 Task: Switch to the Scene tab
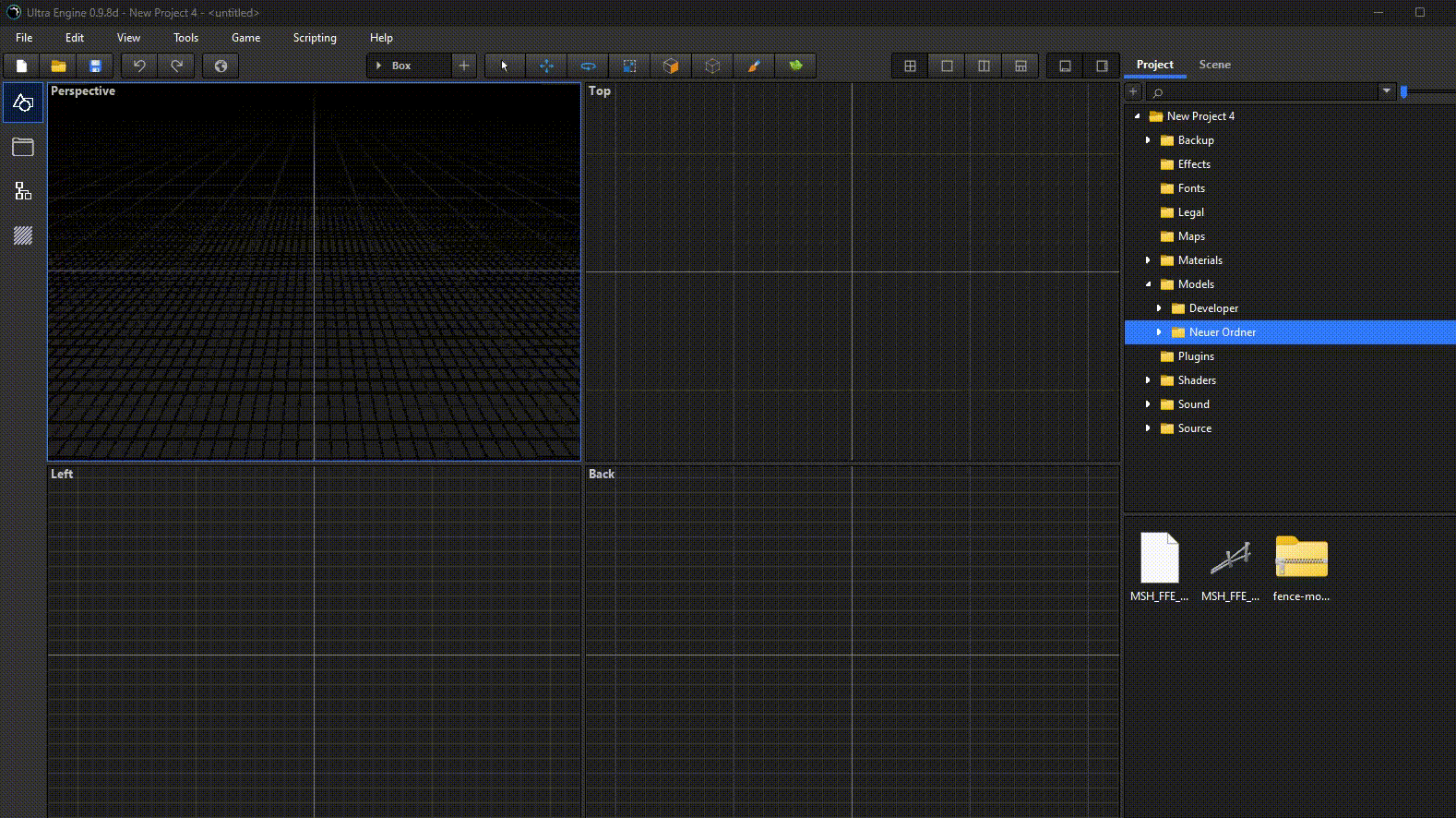[1214, 65]
